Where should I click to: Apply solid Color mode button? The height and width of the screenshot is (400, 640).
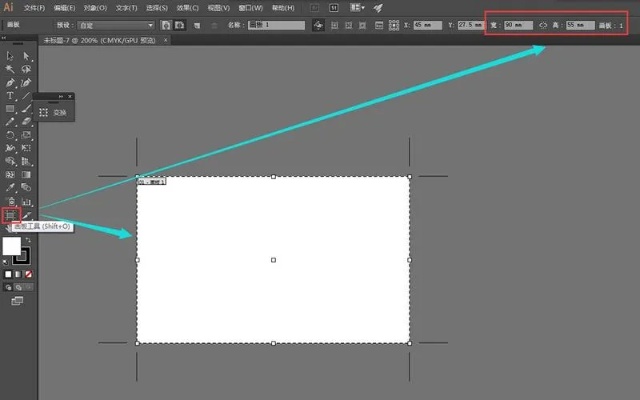click(8, 274)
